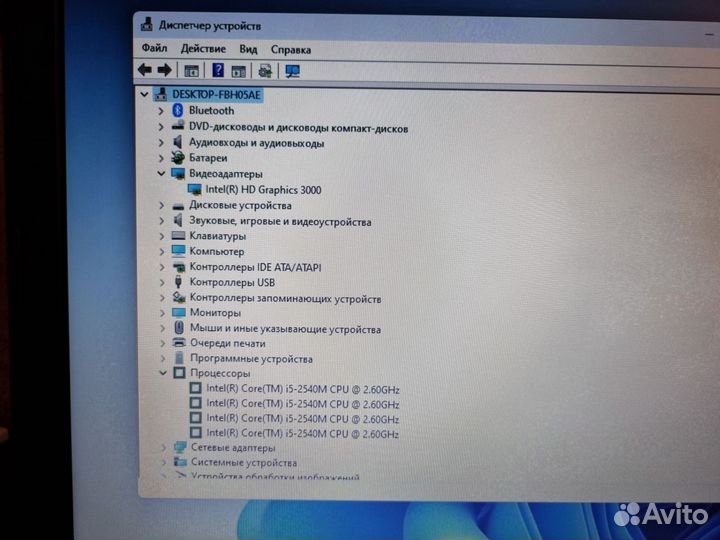The image size is (720, 540).
Task: Click the disk icon next to Дисковые устройства
Action: pos(178,206)
